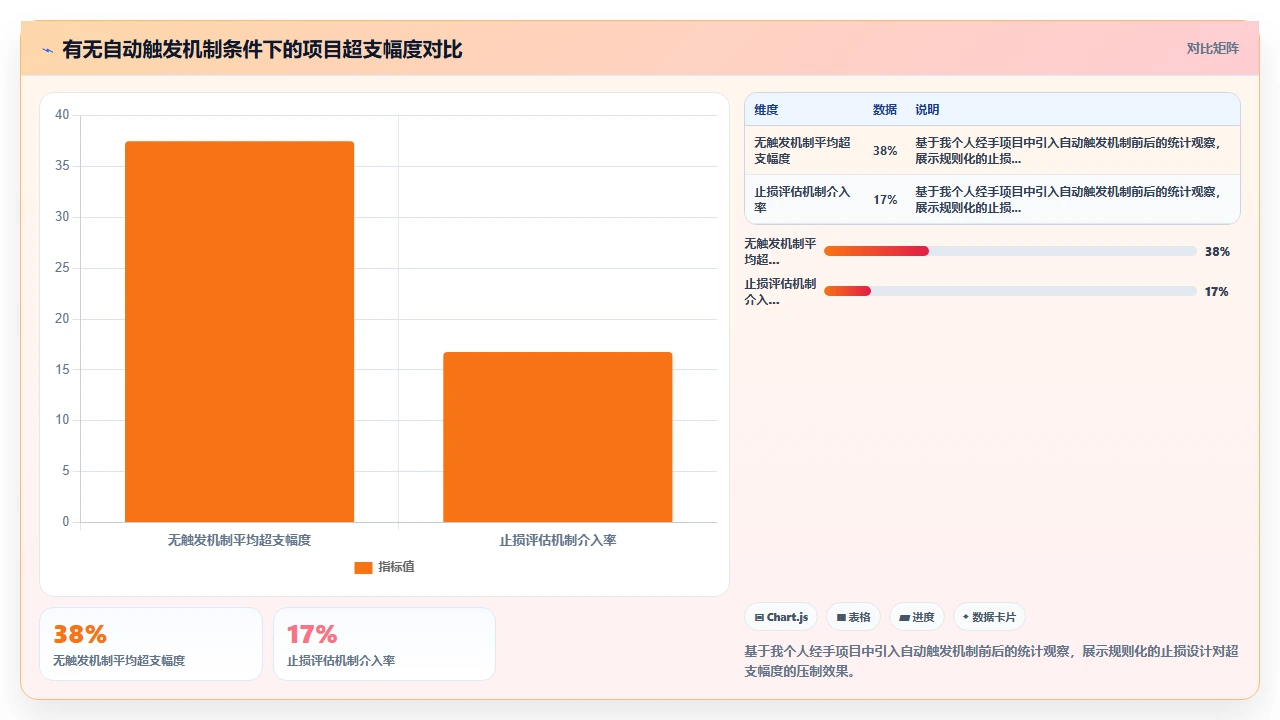The width and height of the screenshot is (1280, 720).
Task: Click the 38% progress bar
Action: coord(1010,251)
